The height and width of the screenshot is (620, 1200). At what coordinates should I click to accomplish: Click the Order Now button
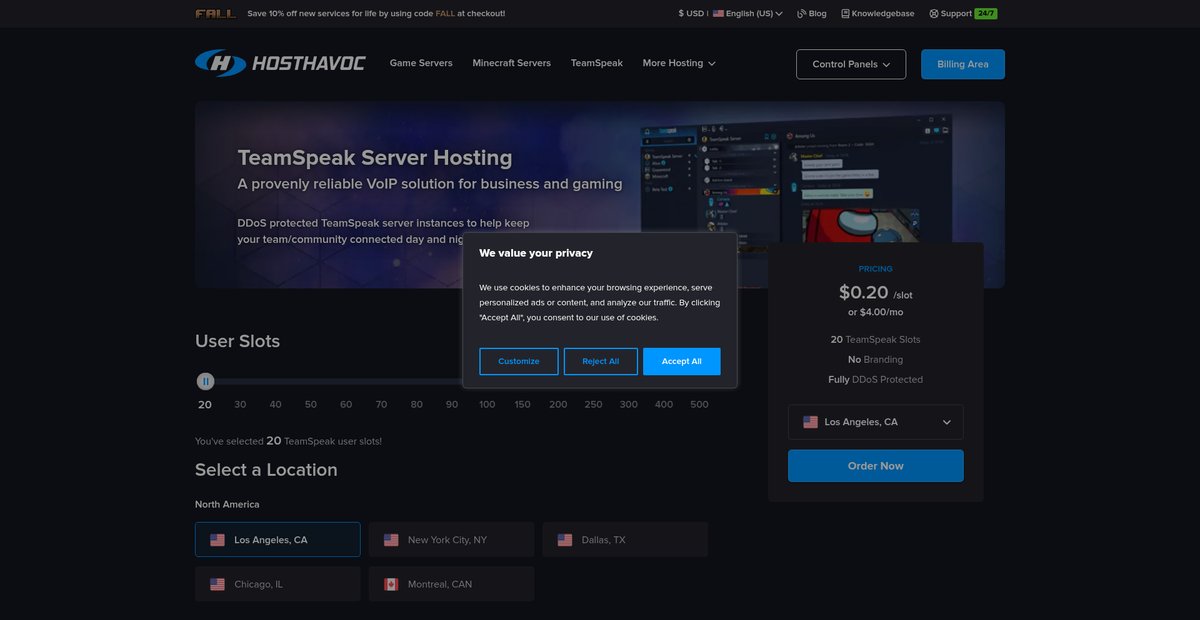(x=876, y=466)
